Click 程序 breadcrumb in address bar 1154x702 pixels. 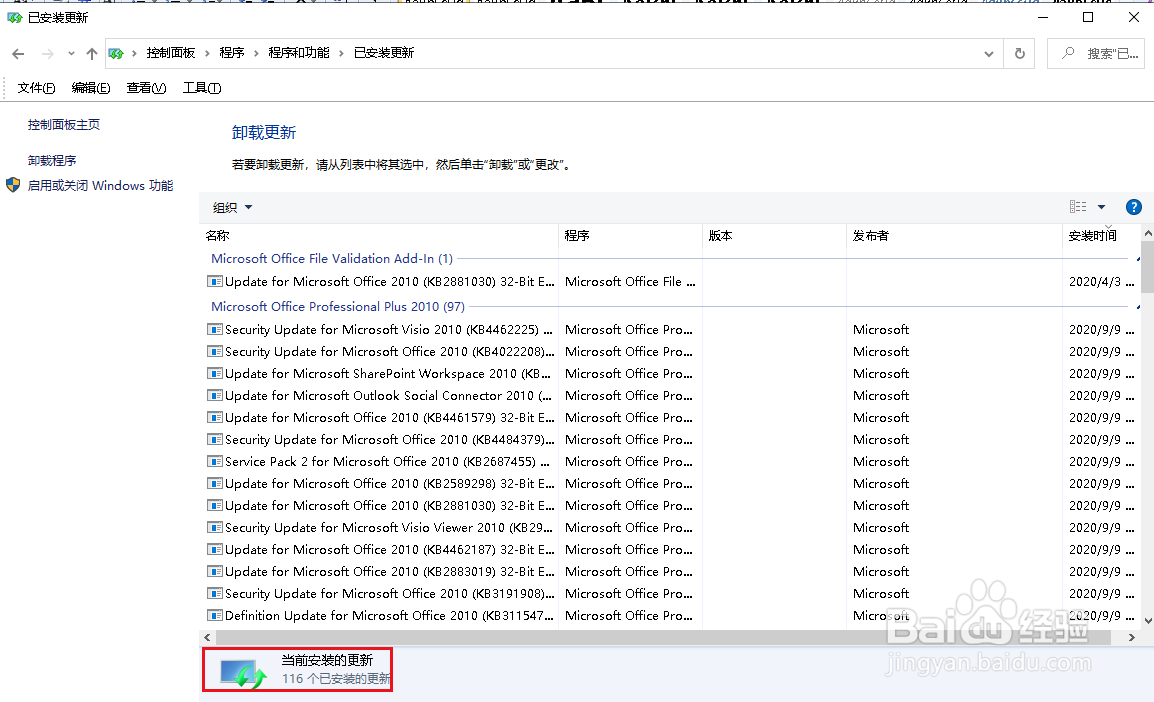coord(232,53)
